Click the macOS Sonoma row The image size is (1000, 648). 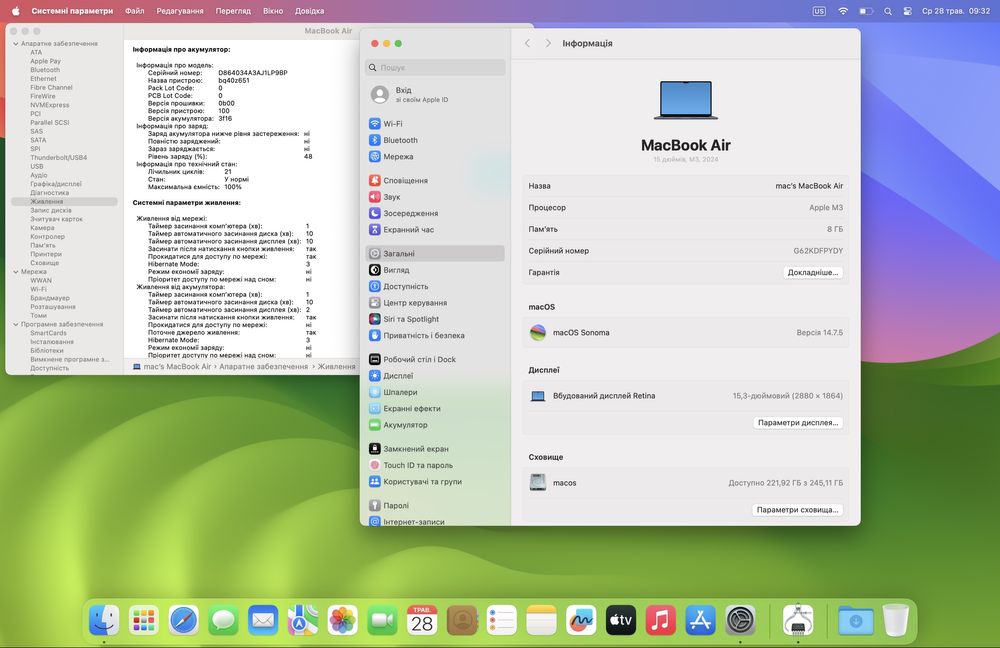coord(686,332)
